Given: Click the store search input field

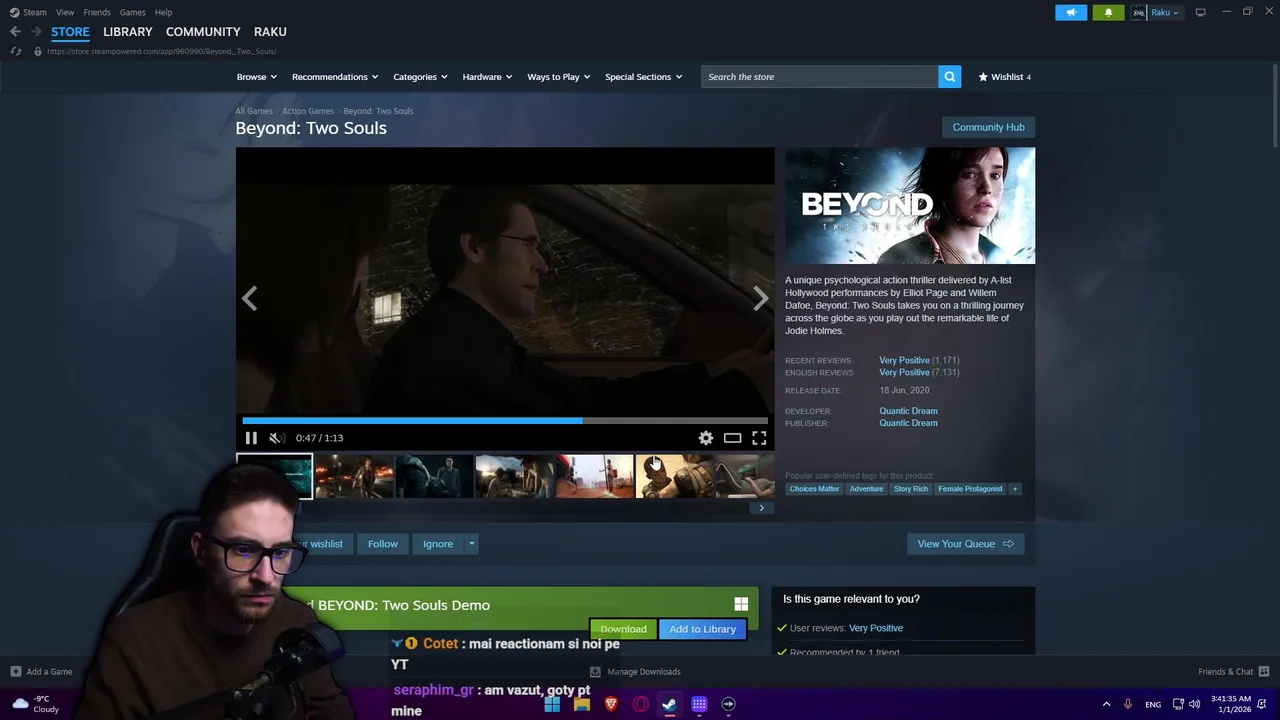Looking at the screenshot, I should tap(820, 77).
